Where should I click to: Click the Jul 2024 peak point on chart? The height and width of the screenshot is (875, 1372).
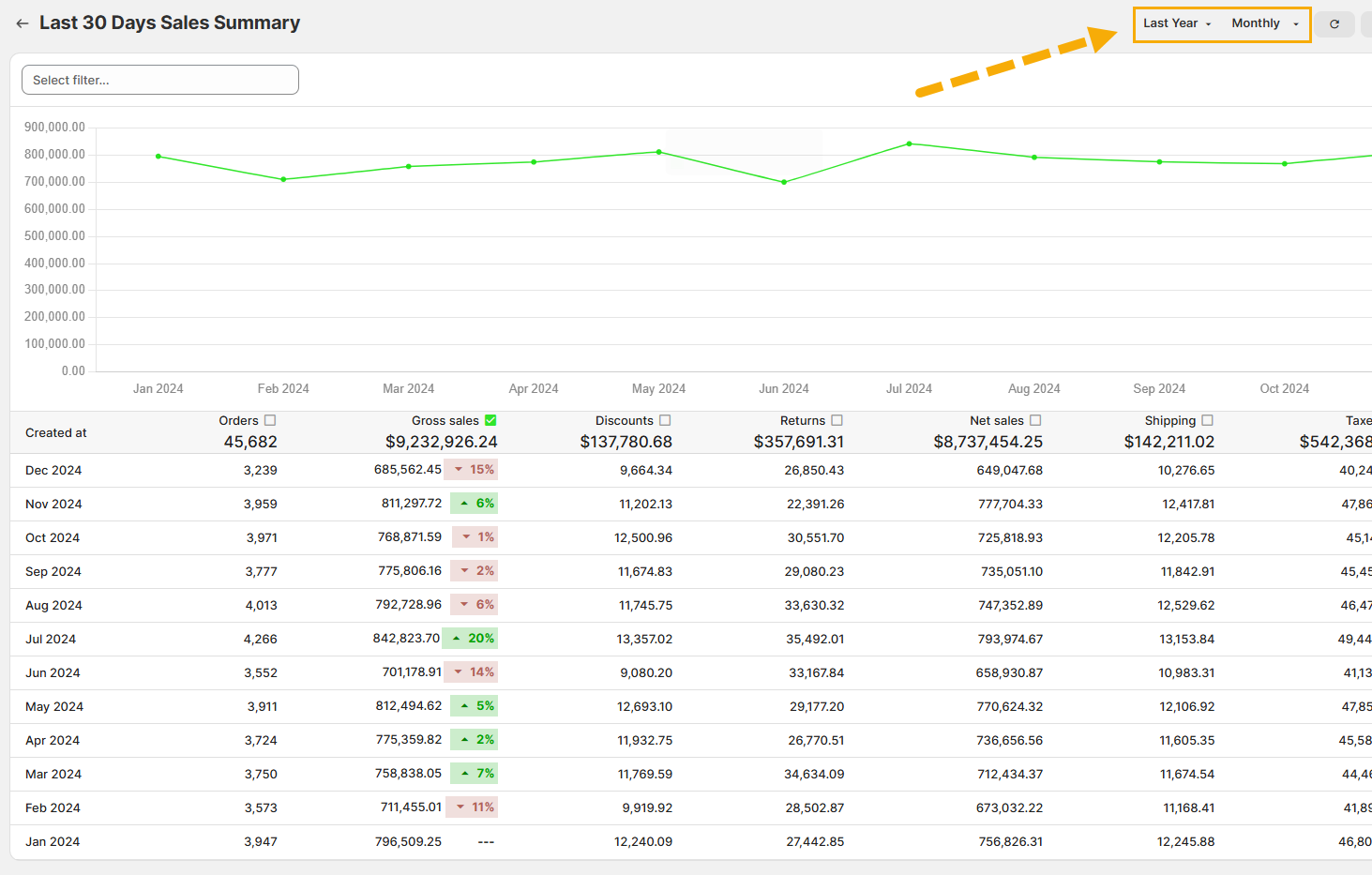pos(909,143)
